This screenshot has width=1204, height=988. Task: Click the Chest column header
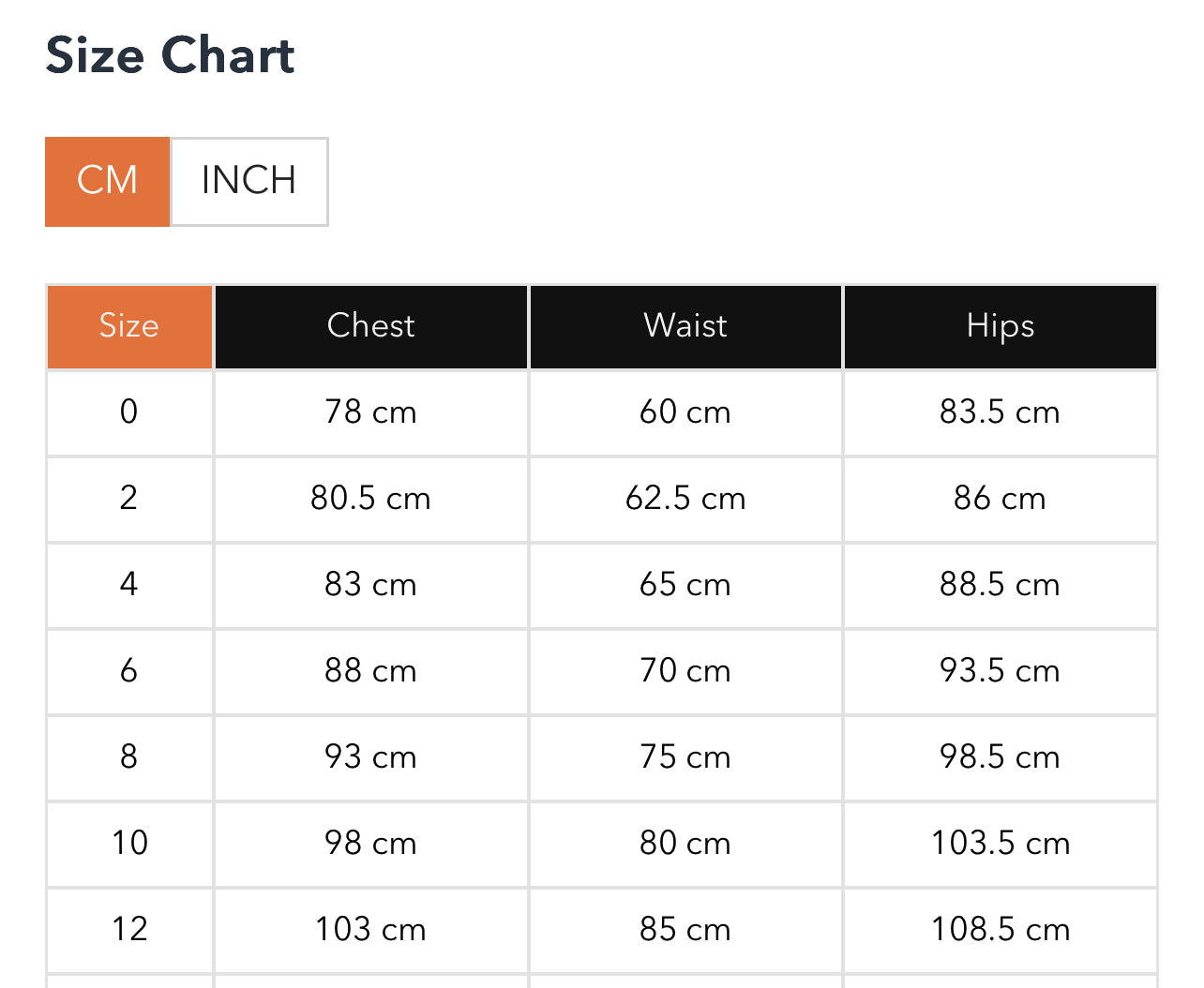(x=371, y=326)
